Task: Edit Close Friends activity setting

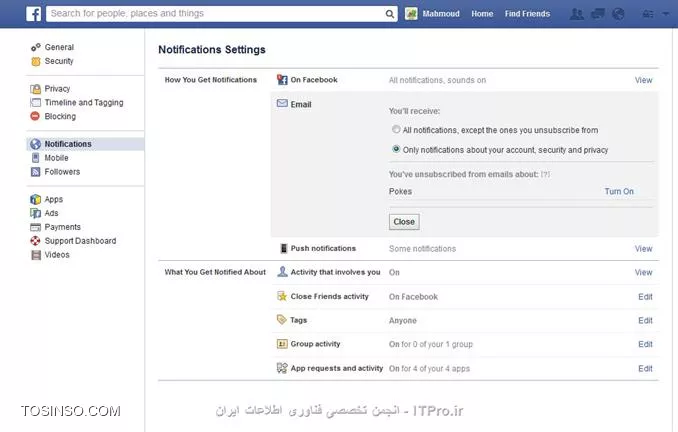Action: click(x=645, y=297)
